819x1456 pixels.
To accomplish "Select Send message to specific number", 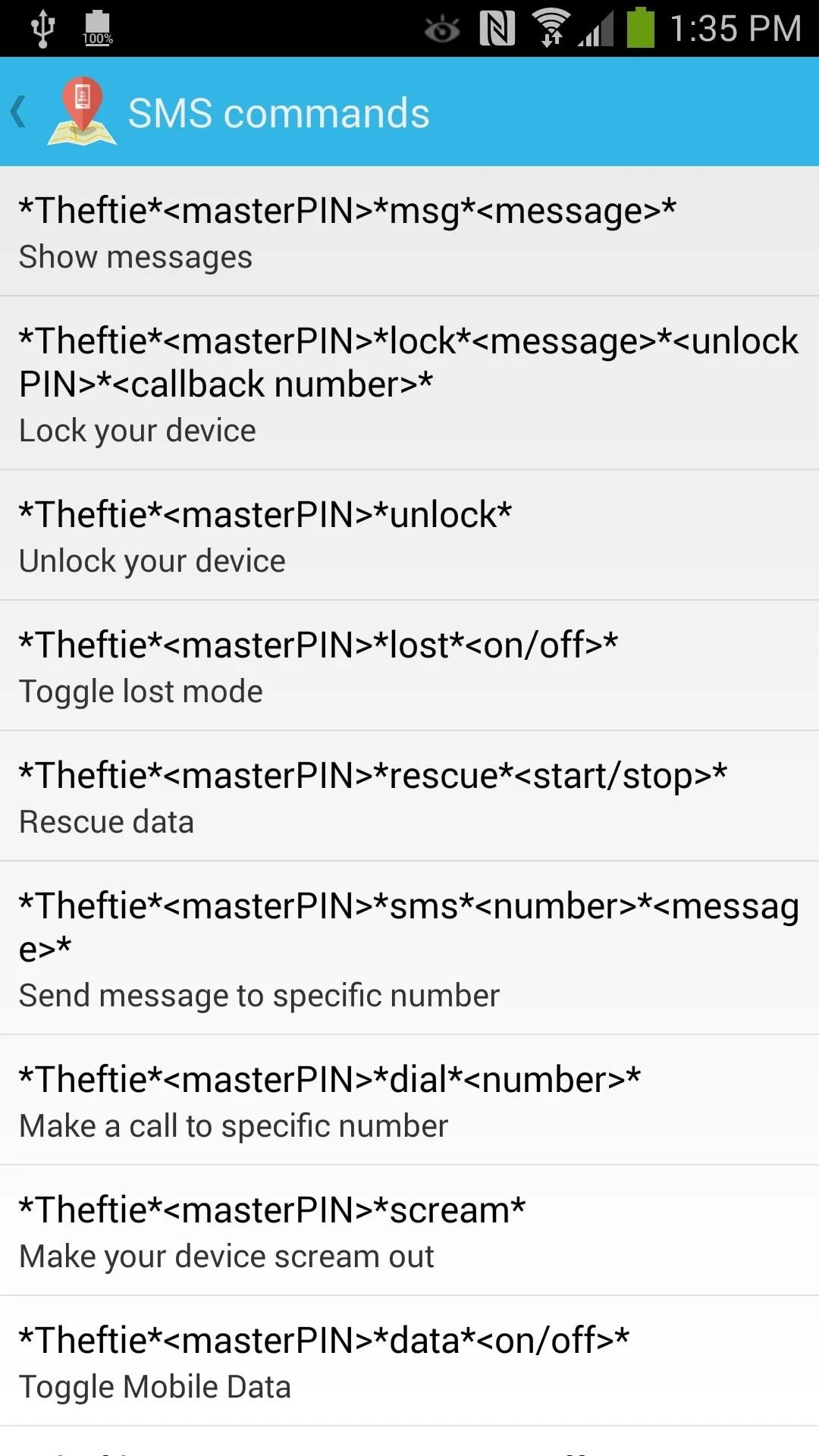I will tap(409, 948).
